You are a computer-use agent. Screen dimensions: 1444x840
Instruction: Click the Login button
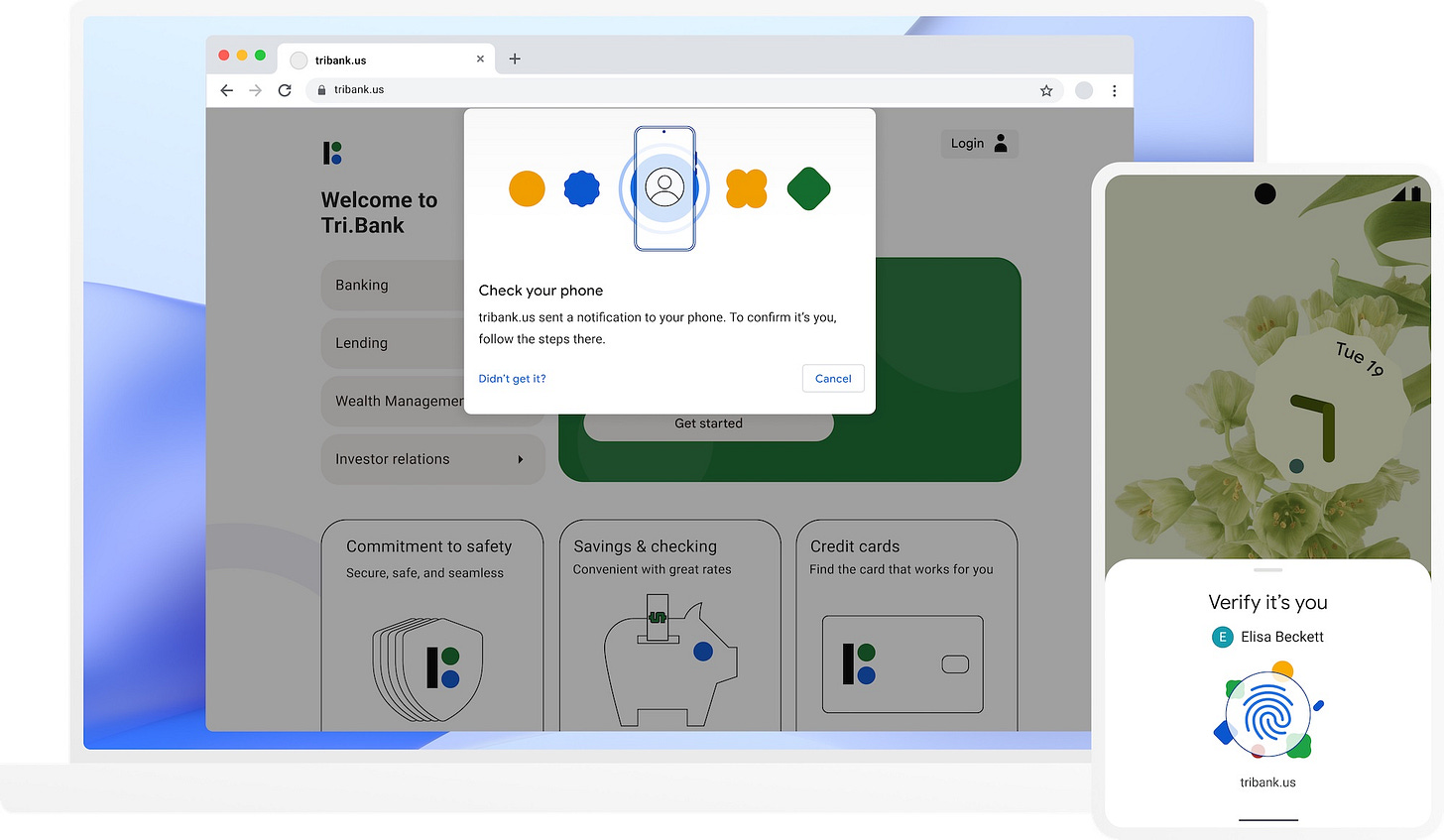click(979, 143)
